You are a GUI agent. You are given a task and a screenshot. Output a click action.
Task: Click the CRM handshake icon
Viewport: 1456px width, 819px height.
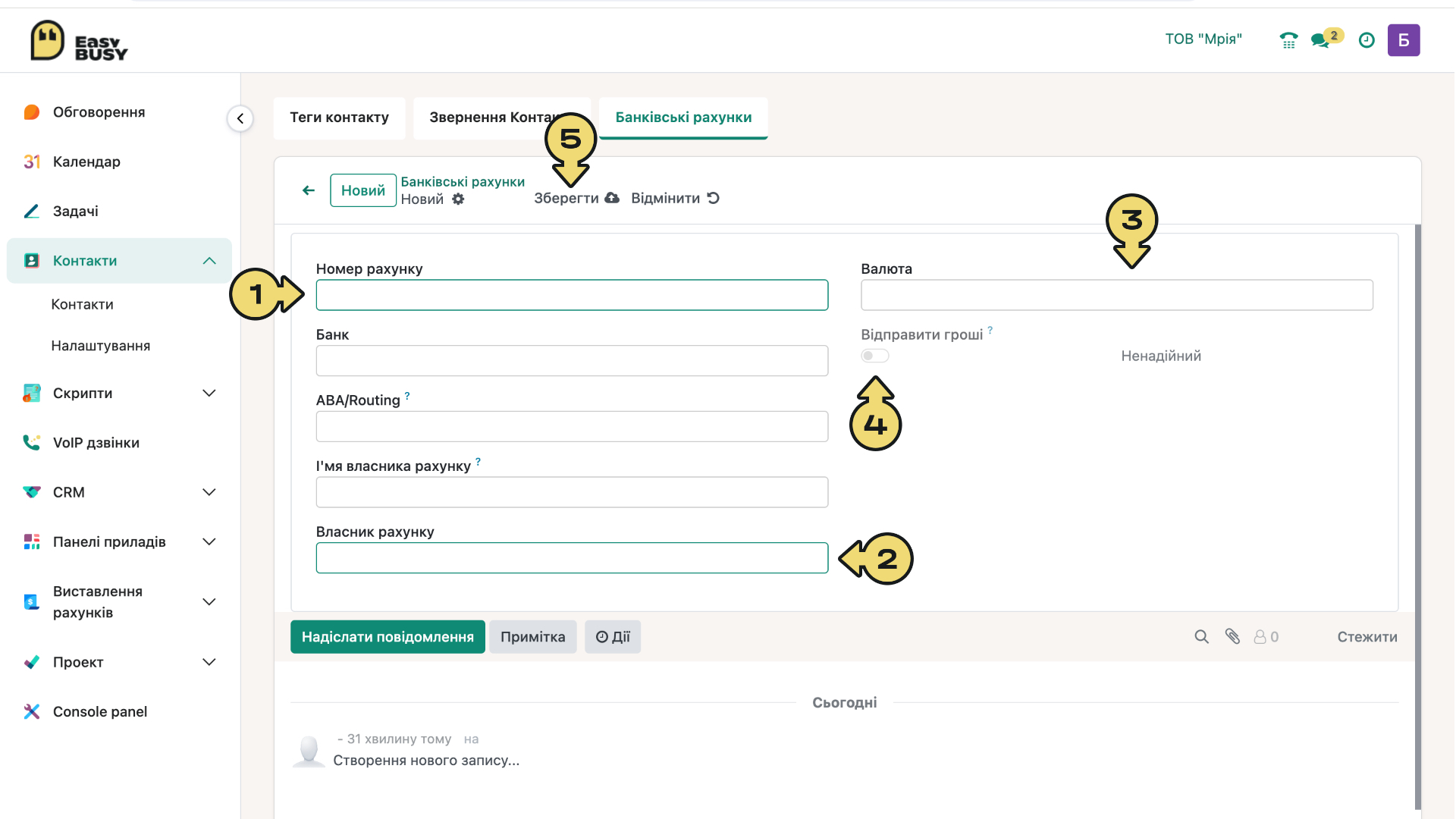coord(32,492)
